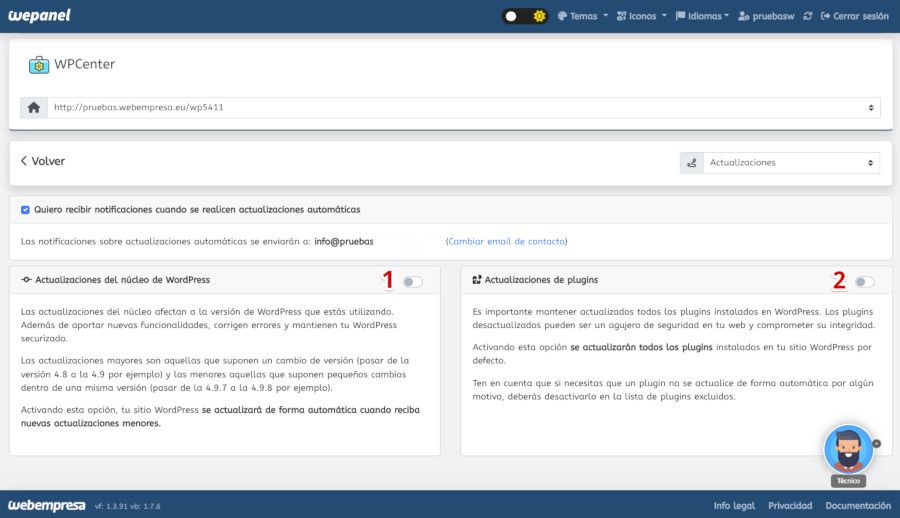
Task: Click Cerrar sesión to log out
Action: pyautogui.click(x=855, y=16)
